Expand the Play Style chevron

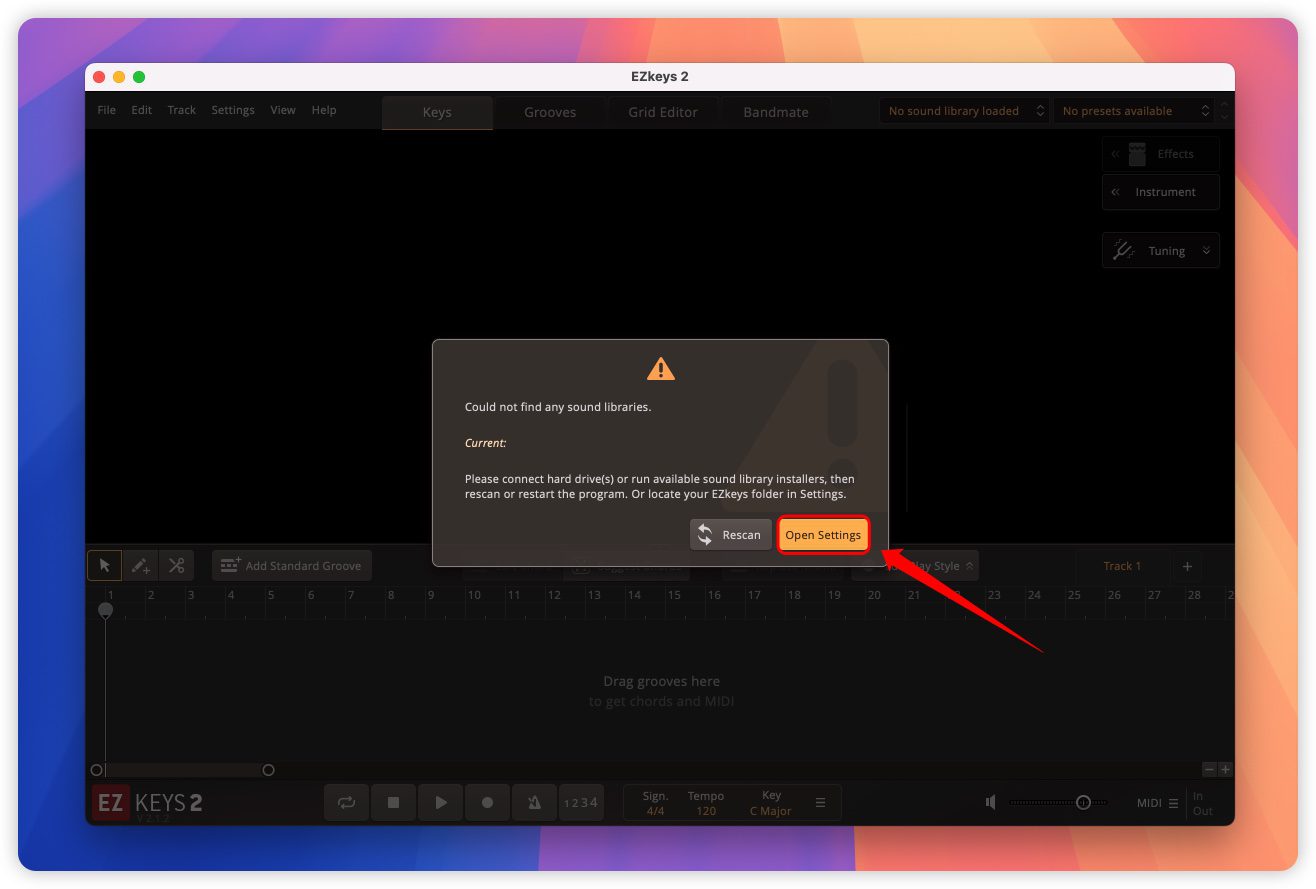(969, 566)
